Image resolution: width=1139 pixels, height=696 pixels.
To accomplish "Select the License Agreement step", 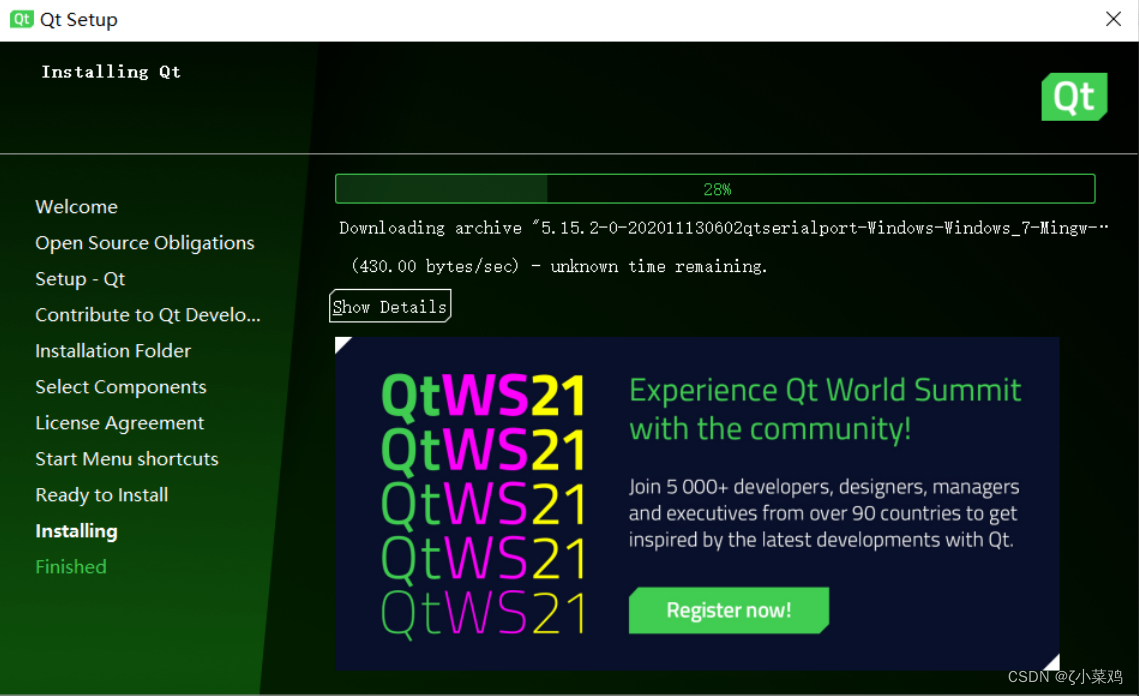I will [120, 423].
